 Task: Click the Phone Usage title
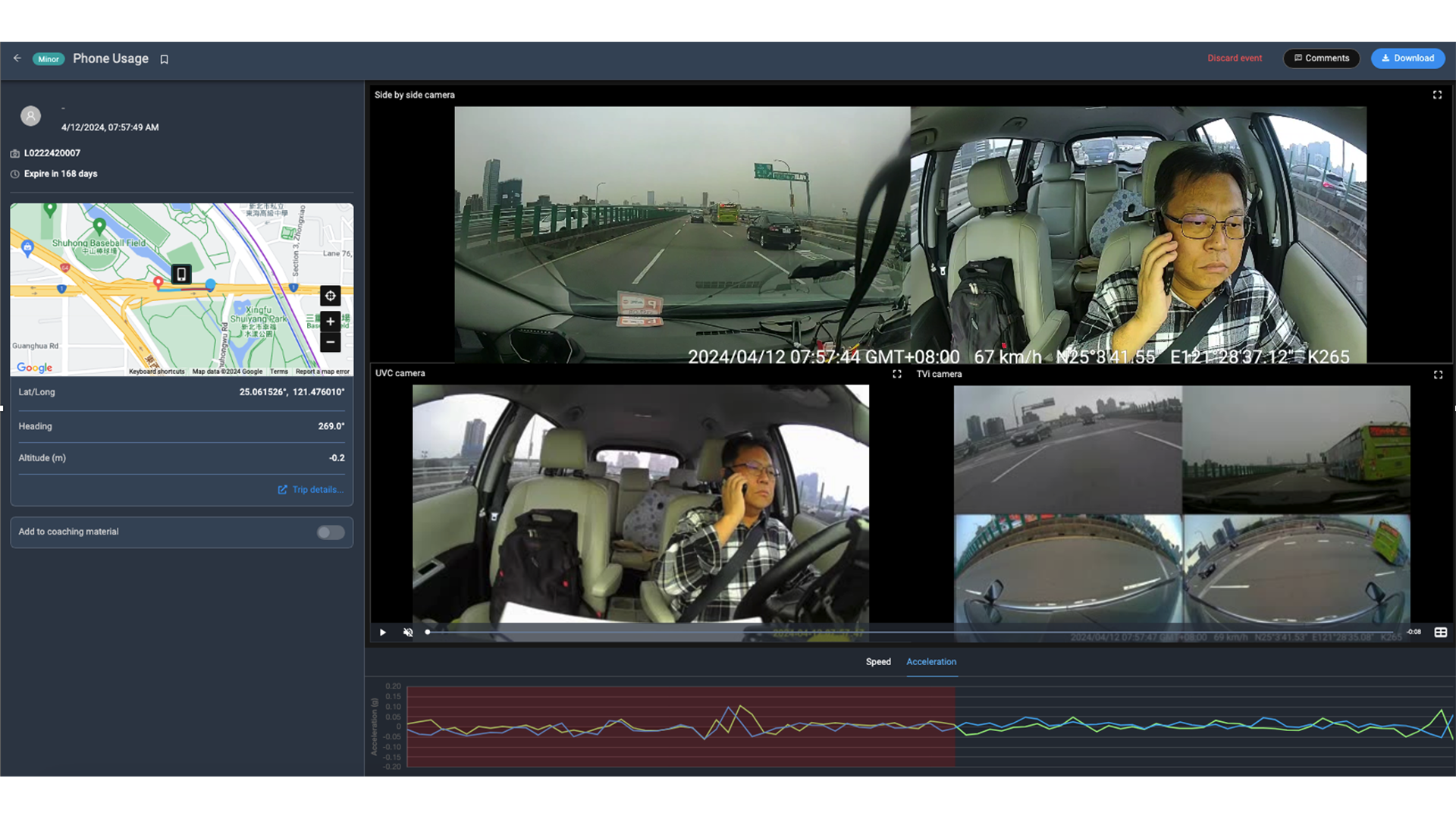click(x=111, y=58)
